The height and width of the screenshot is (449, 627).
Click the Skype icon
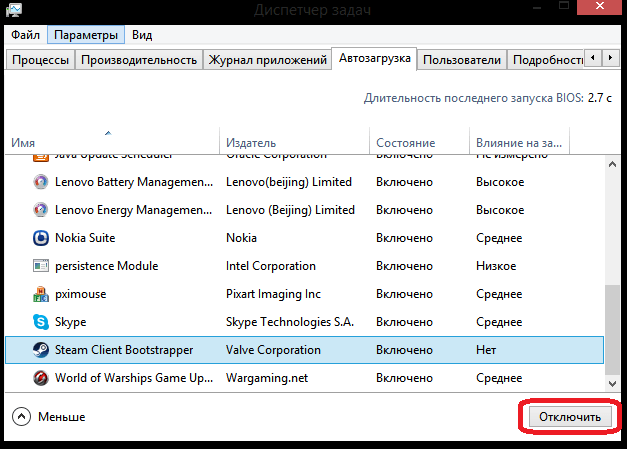(x=40, y=322)
